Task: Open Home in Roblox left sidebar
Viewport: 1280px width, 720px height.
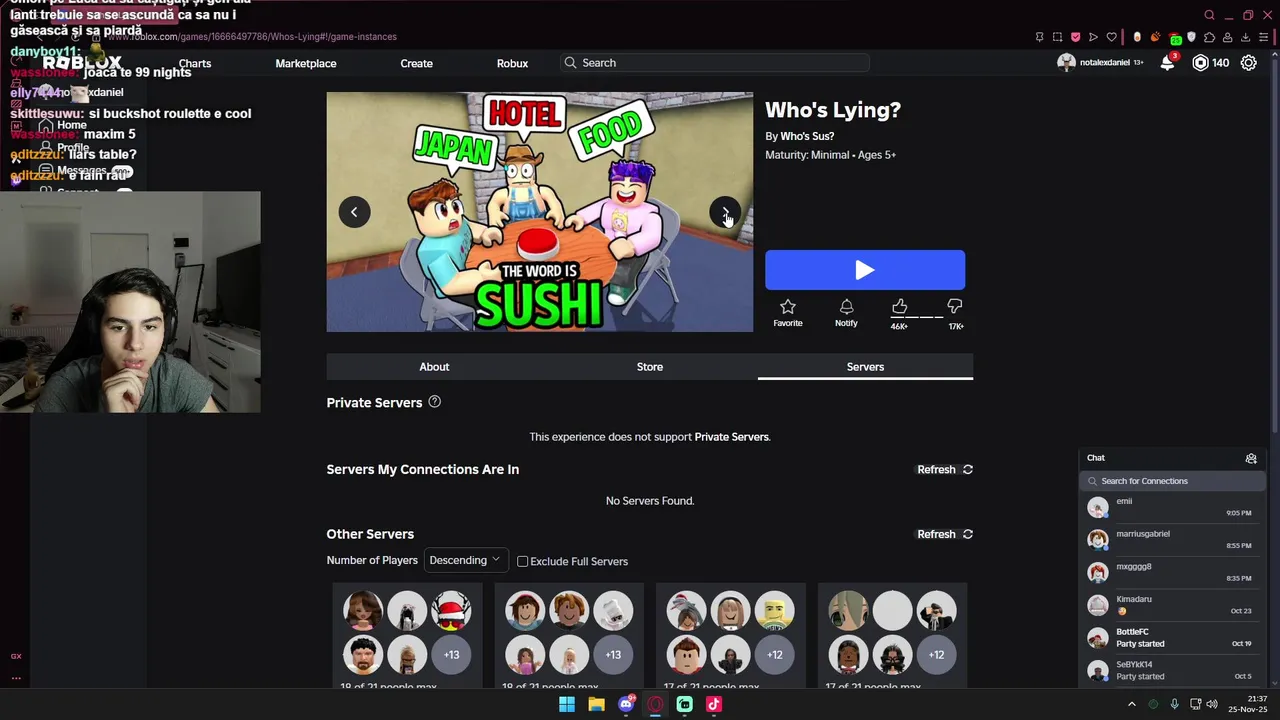Action: pos(63,126)
